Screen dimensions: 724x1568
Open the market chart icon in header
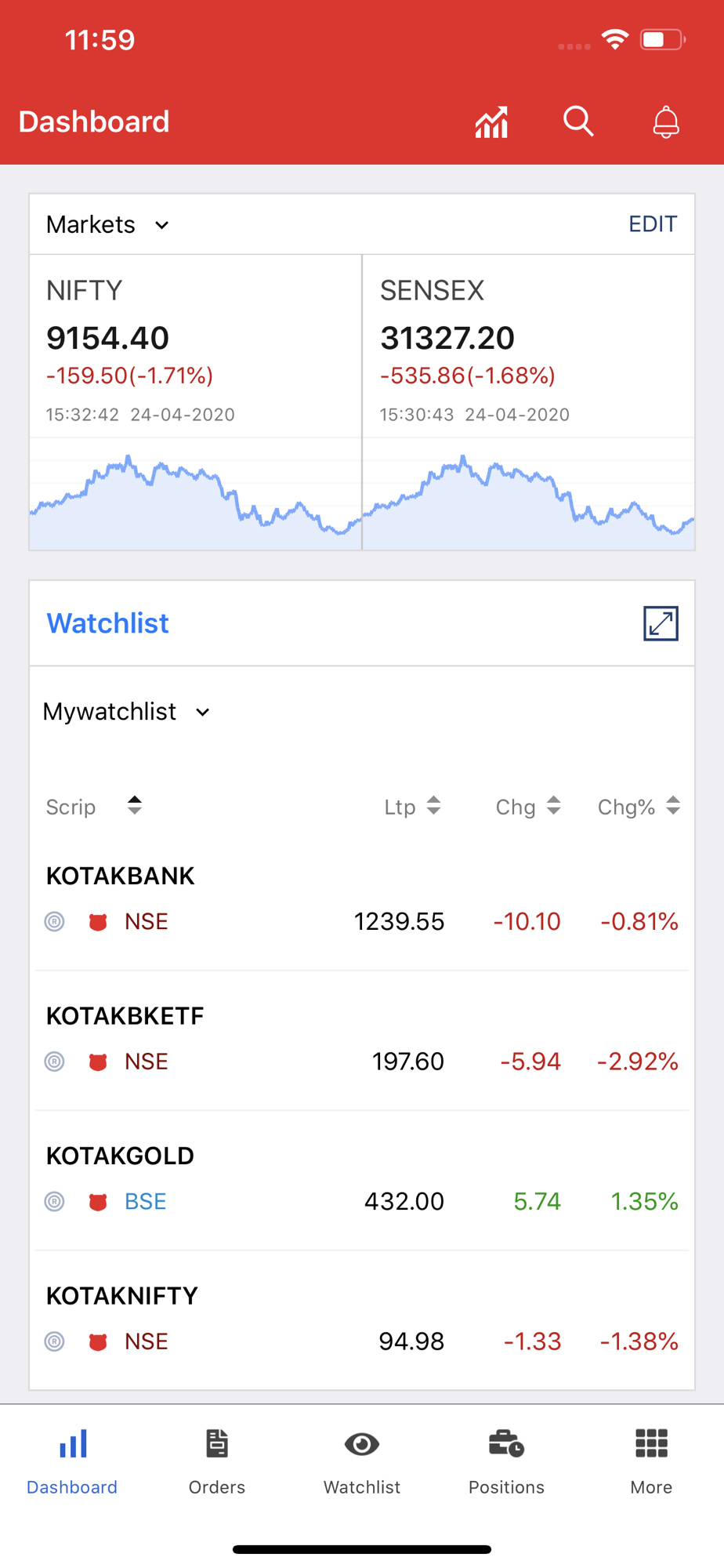(x=491, y=122)
